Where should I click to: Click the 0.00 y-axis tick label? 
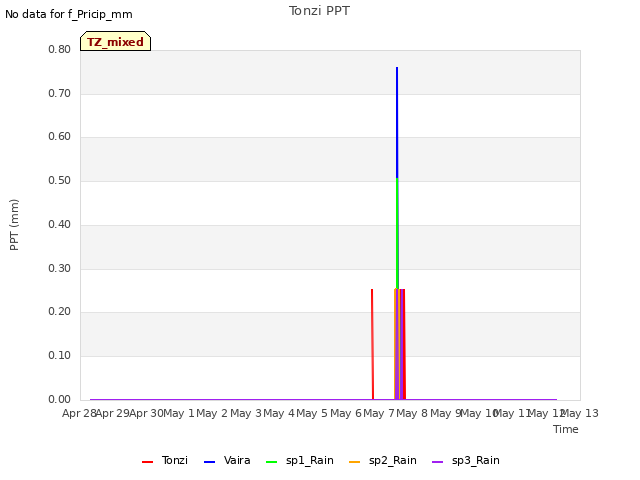(x=60, y=399)
